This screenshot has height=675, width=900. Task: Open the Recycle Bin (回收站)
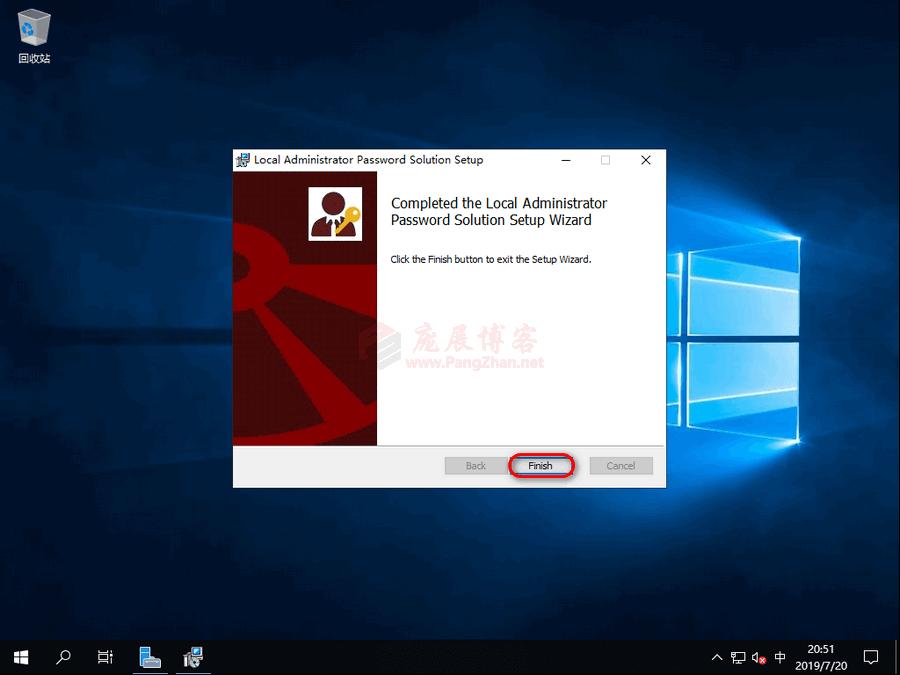tap(33, 30)
